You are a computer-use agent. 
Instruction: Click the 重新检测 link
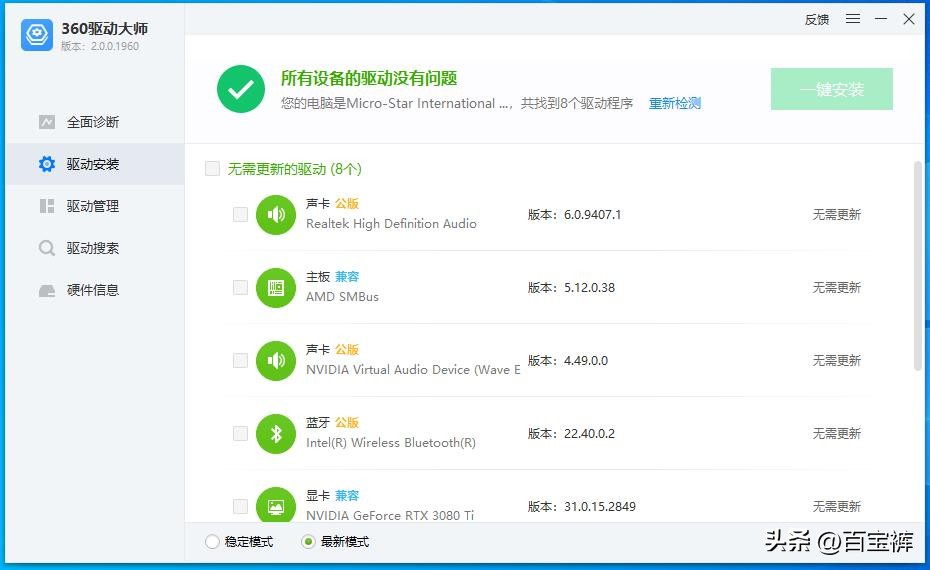[675, 103]
